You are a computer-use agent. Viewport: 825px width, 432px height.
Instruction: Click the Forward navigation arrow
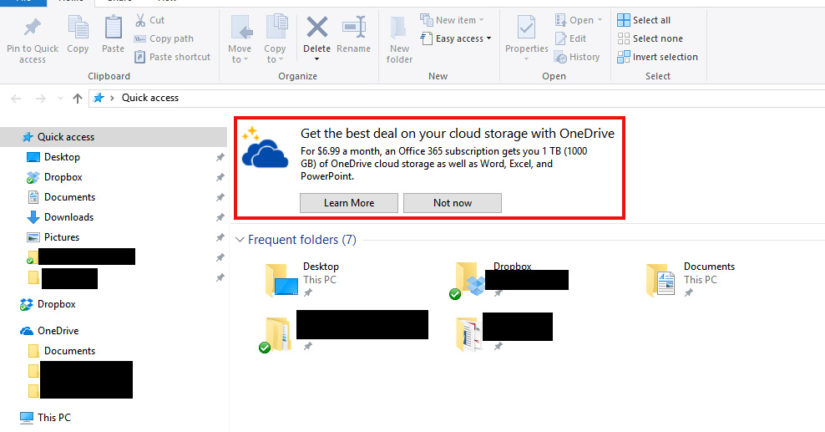coord(41,98)
